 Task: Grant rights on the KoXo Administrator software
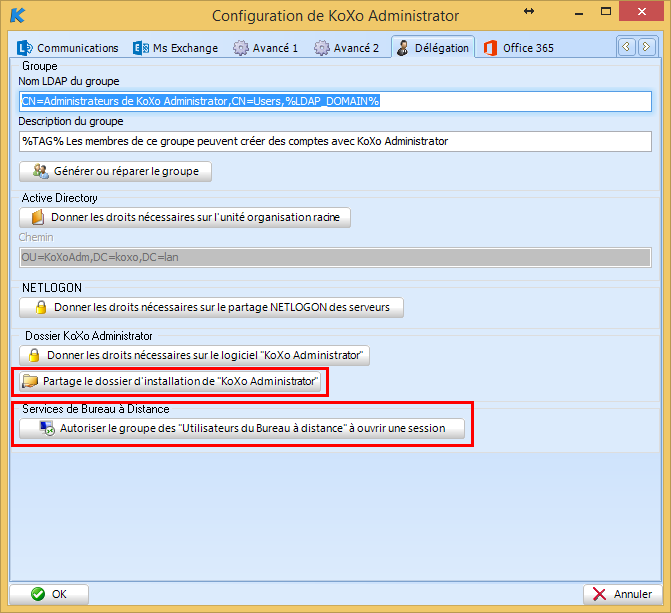pyautogui.click(x=194, y=356)
